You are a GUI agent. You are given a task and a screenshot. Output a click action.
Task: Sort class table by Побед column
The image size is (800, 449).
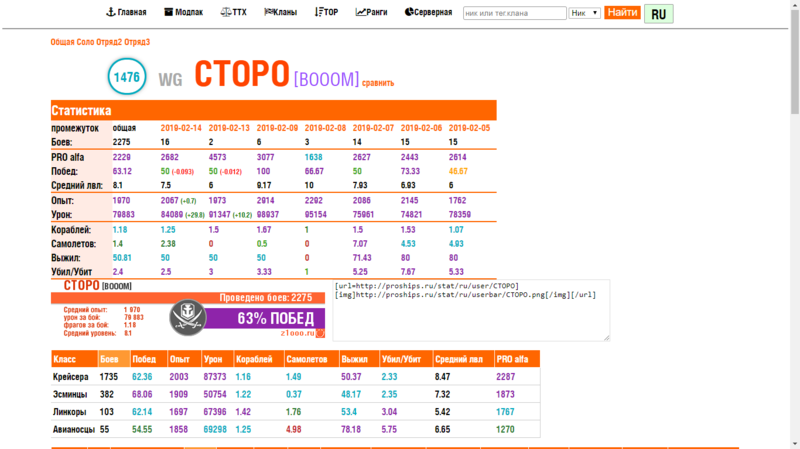pyautogui.click(x=144, y=358)
